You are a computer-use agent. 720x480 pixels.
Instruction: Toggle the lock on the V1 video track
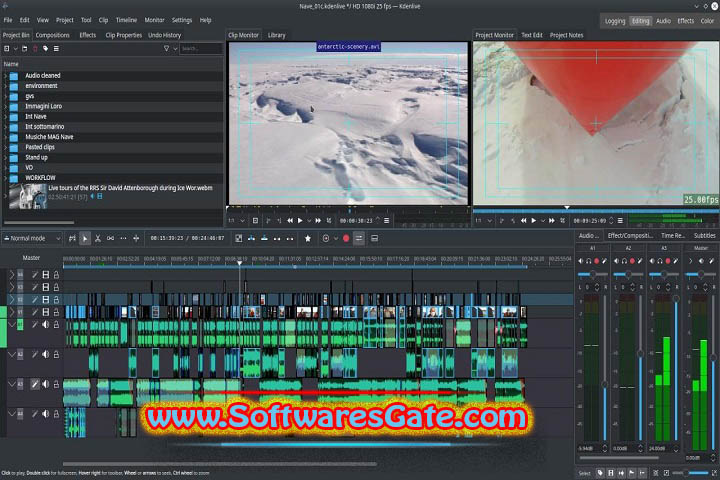click(56, 312)
